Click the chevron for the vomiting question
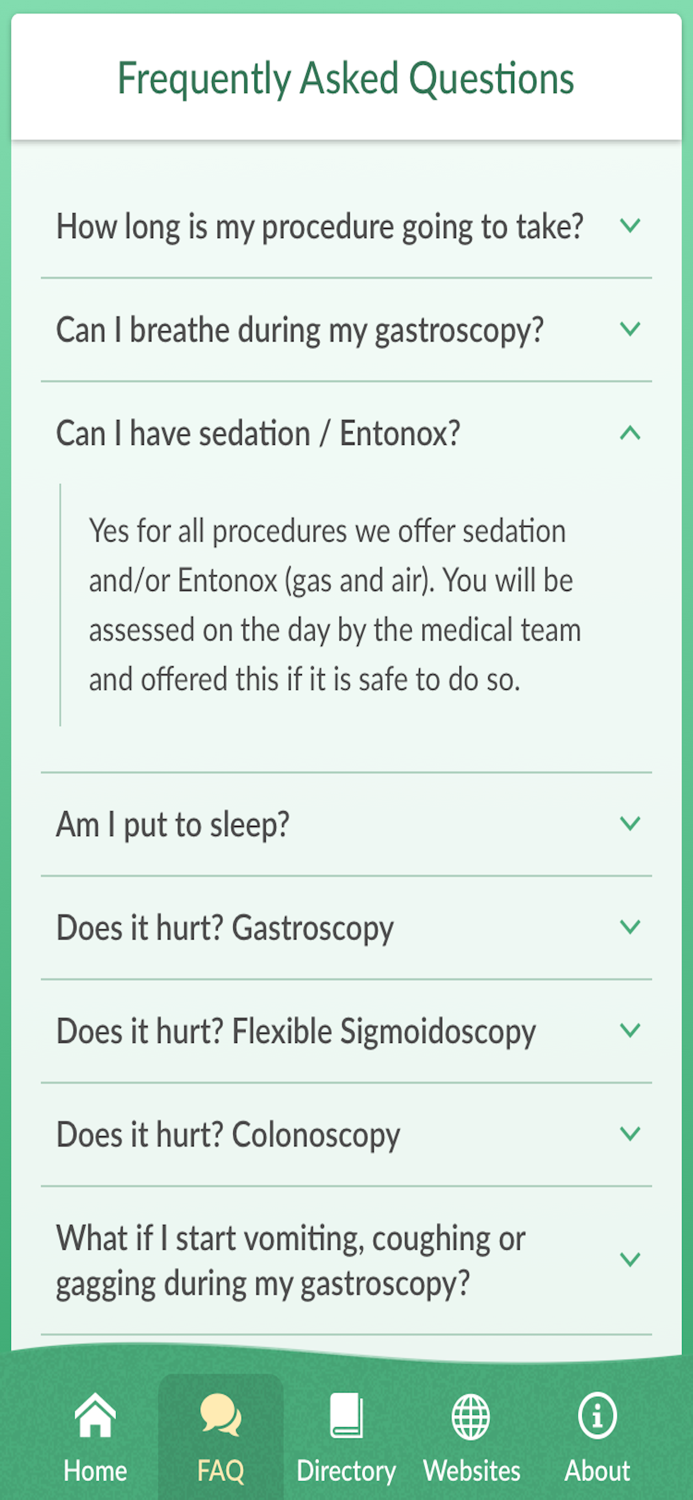Viewport: 693px width, 1500px height. tap(630, 1260)
